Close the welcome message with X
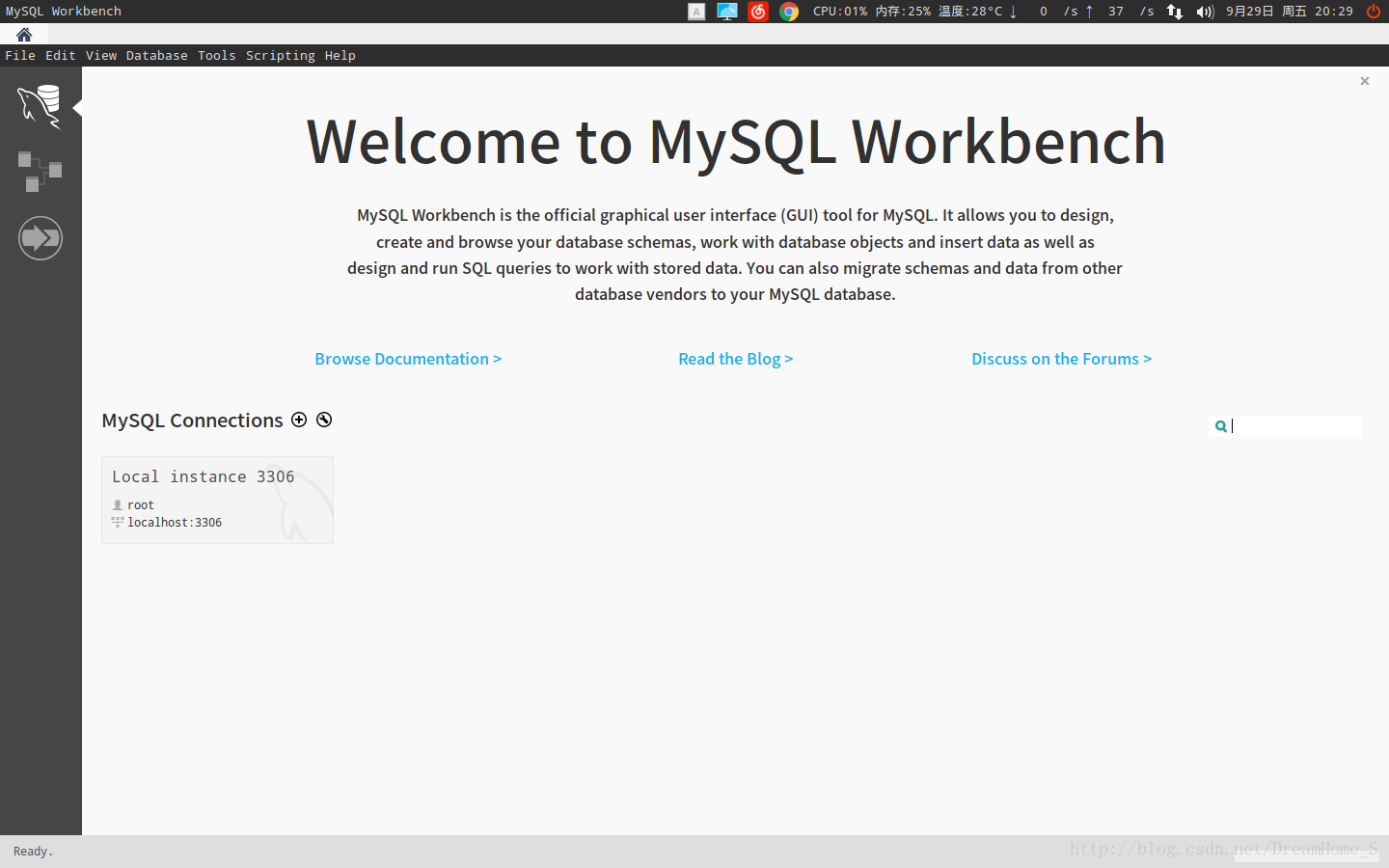Image resolution: width=1389 pixels, height=868 pixels. click(1365, 81)
